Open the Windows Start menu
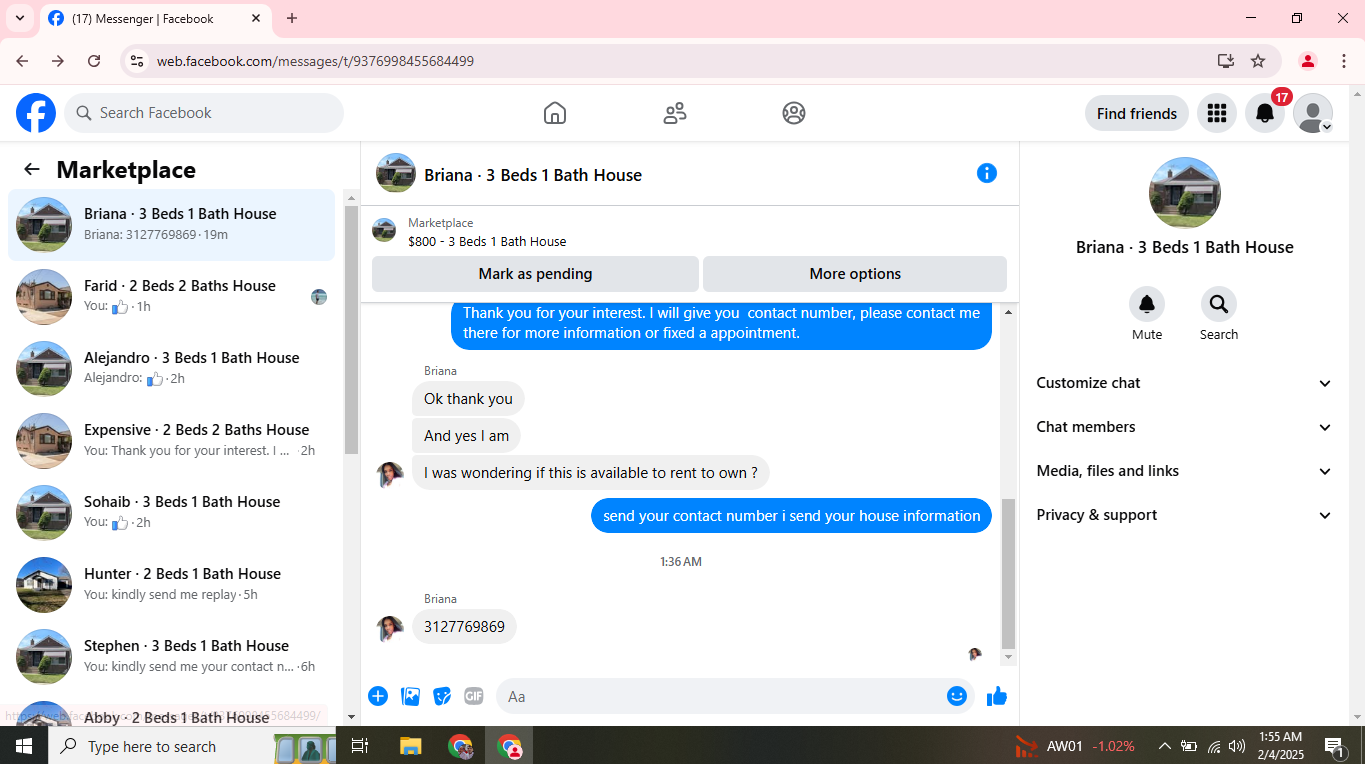The image size is (1365, 764). 24,746
